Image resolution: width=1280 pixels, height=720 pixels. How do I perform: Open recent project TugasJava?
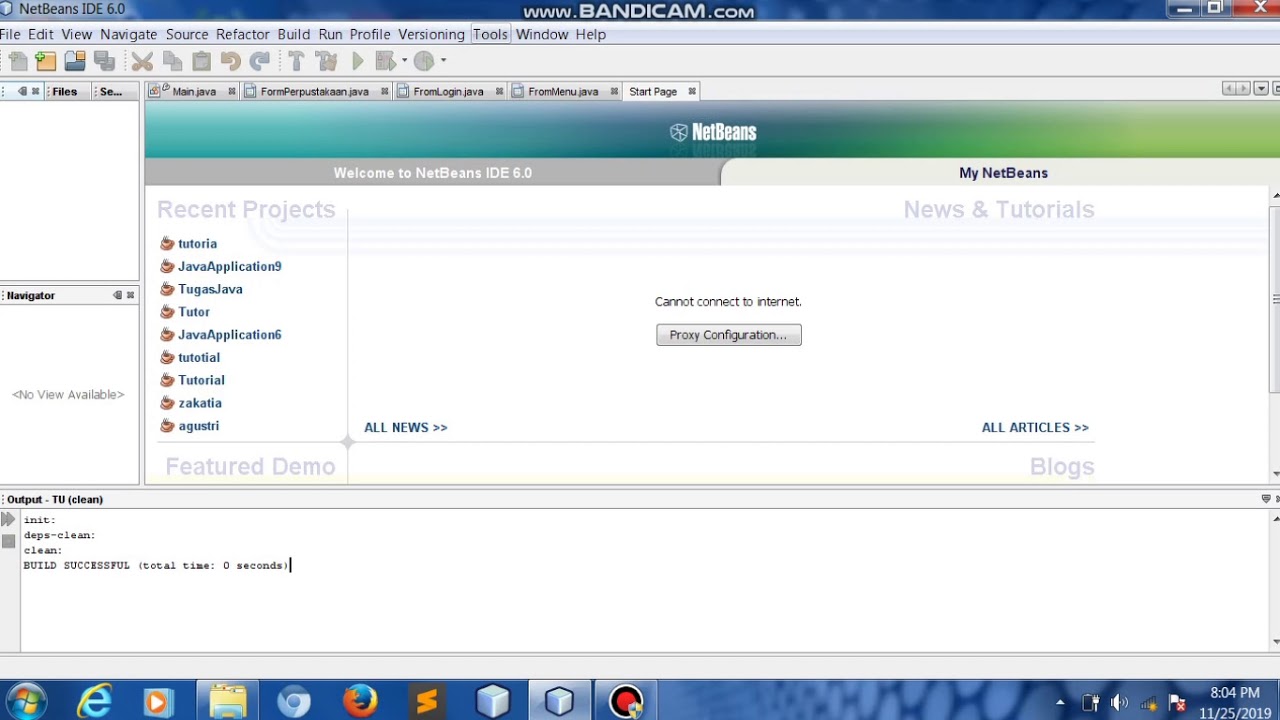point(210,289)
